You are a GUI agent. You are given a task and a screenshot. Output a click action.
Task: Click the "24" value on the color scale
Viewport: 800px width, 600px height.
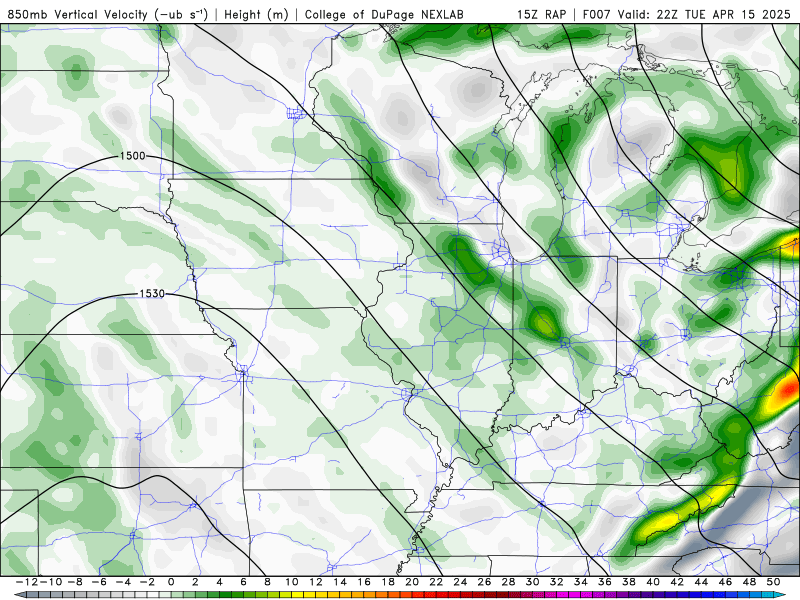(x=460, y=582)
